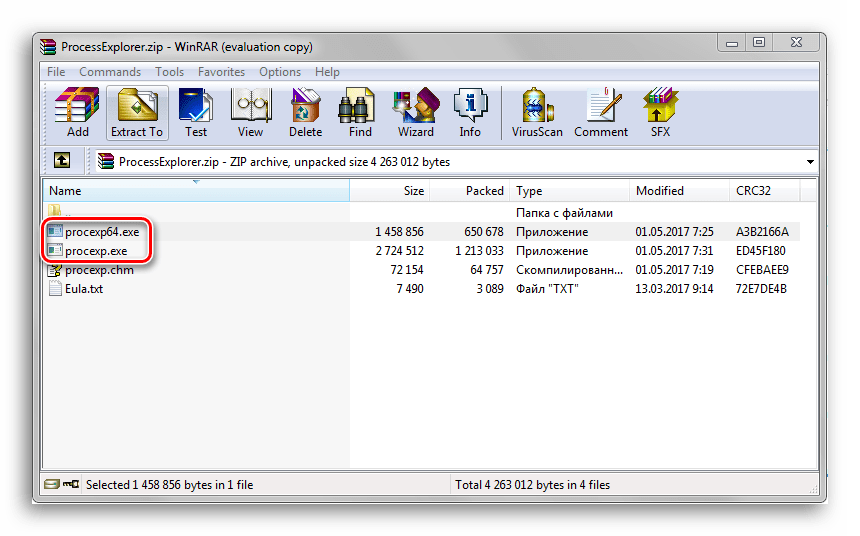This screenshot has height=536, width=860.
Task: Click the Extract To toolbar icon
Action: point(137,112)
